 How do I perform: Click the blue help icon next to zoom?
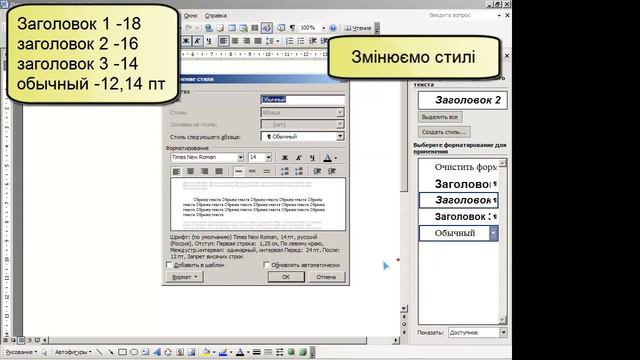tap(333, 28)
